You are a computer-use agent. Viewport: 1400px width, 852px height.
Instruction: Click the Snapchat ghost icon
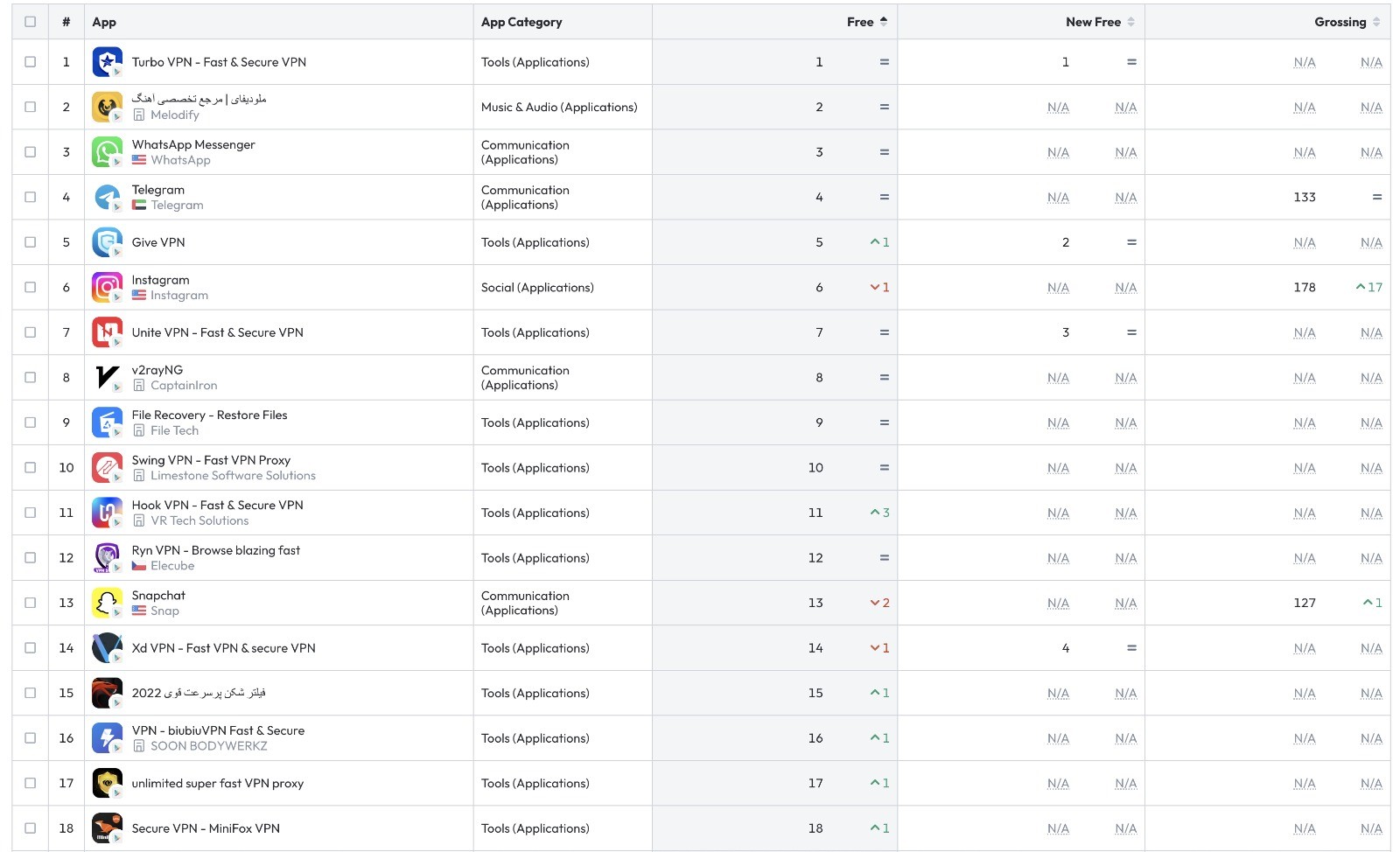pos(107,603)
